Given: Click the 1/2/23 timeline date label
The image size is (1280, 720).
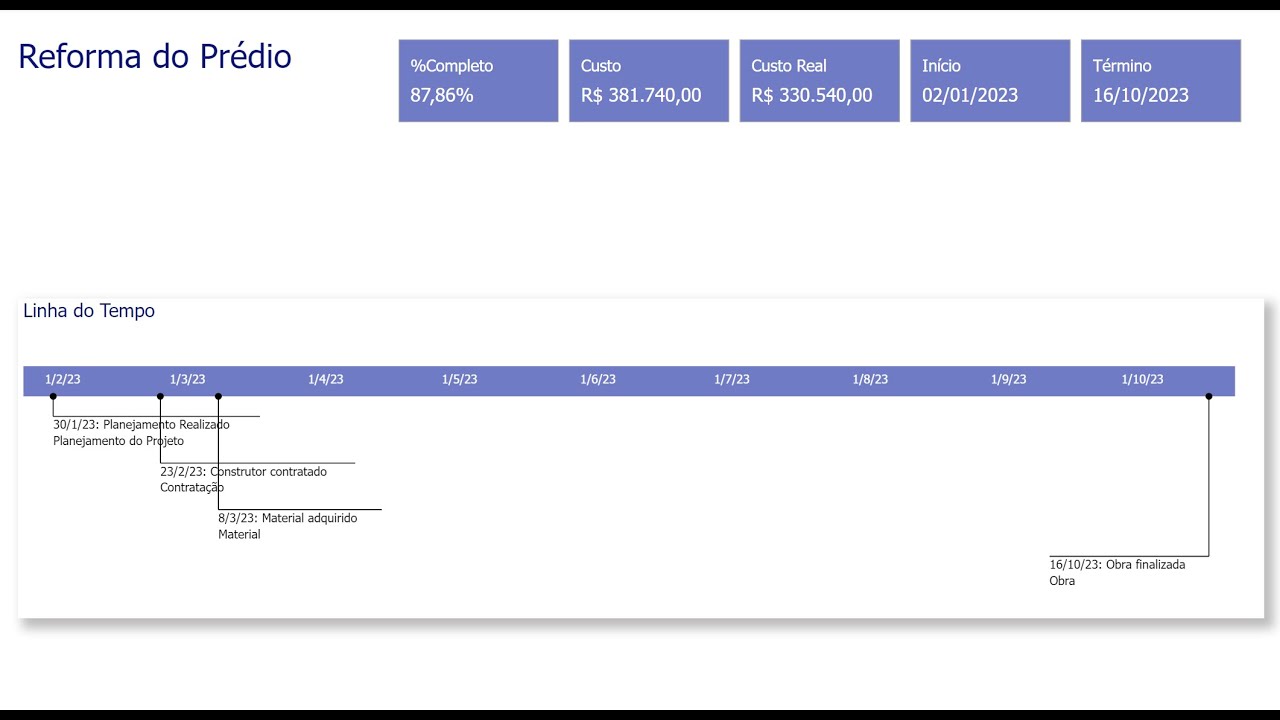Looking at the screenshot, I should tap(63, 380).
